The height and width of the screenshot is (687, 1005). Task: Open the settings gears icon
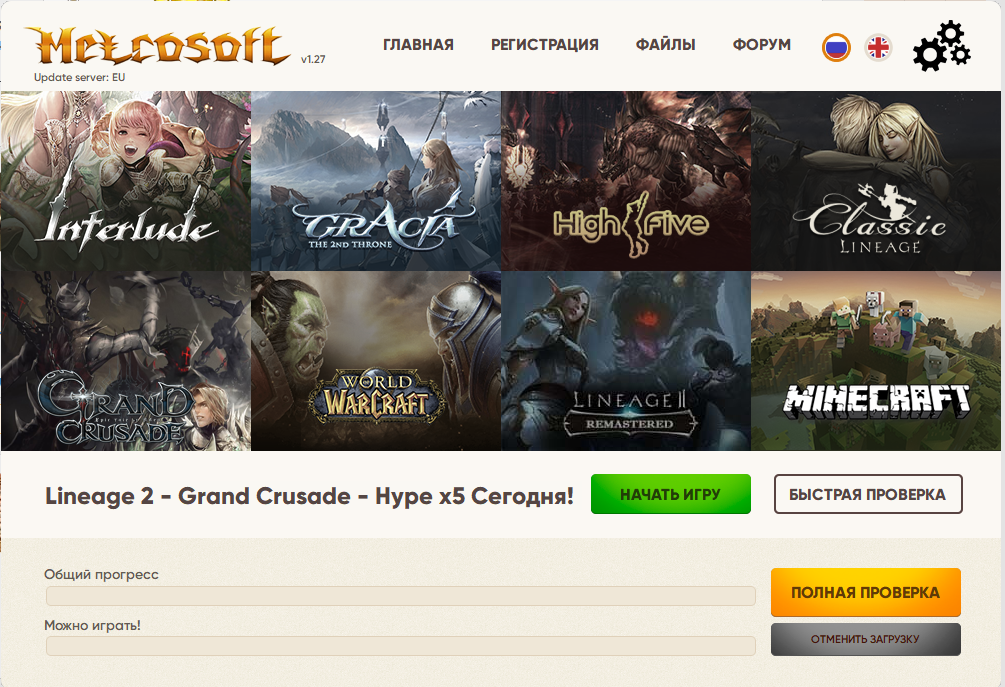point(942,46)
